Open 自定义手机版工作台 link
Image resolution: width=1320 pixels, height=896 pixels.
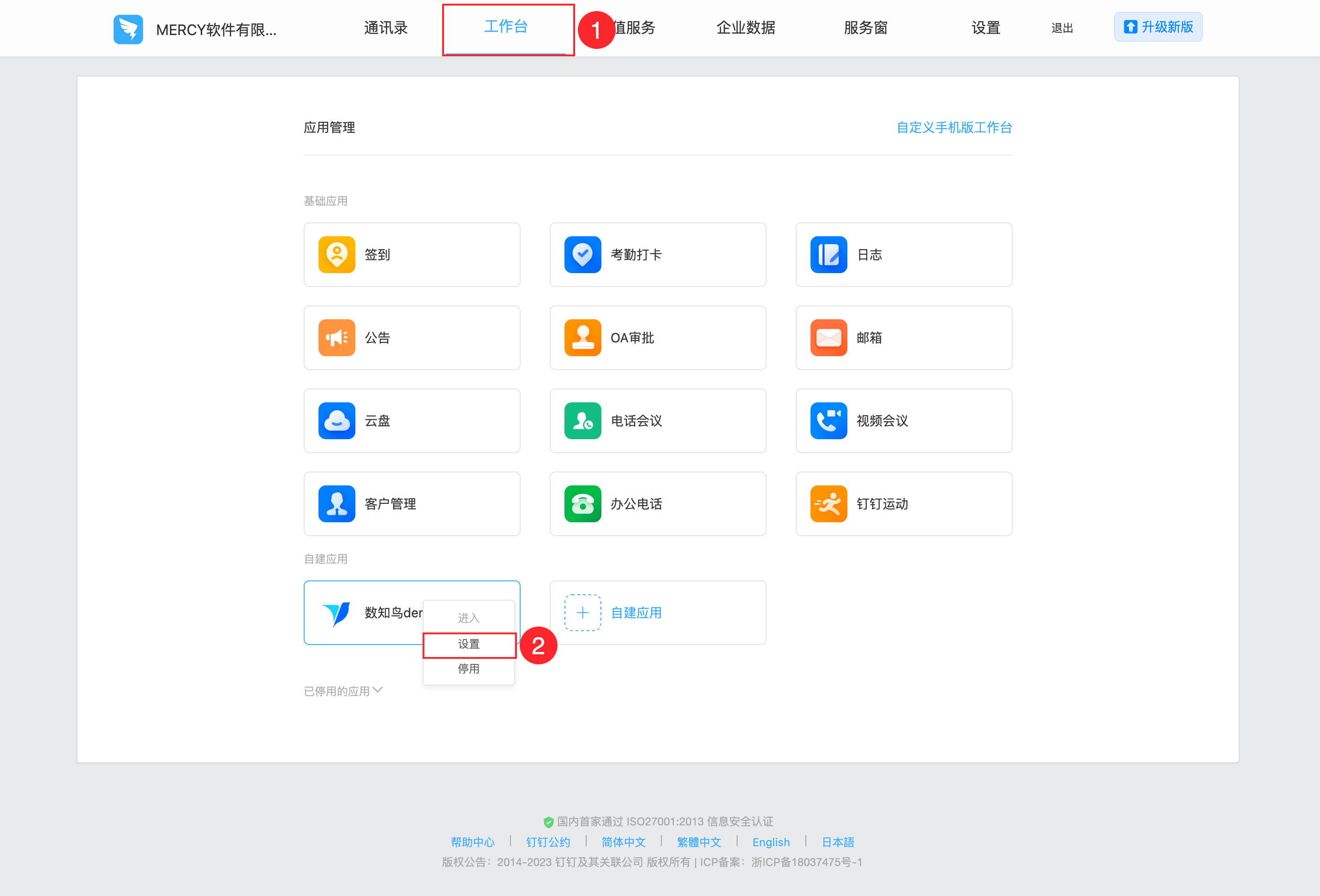[x=954, y=127]
